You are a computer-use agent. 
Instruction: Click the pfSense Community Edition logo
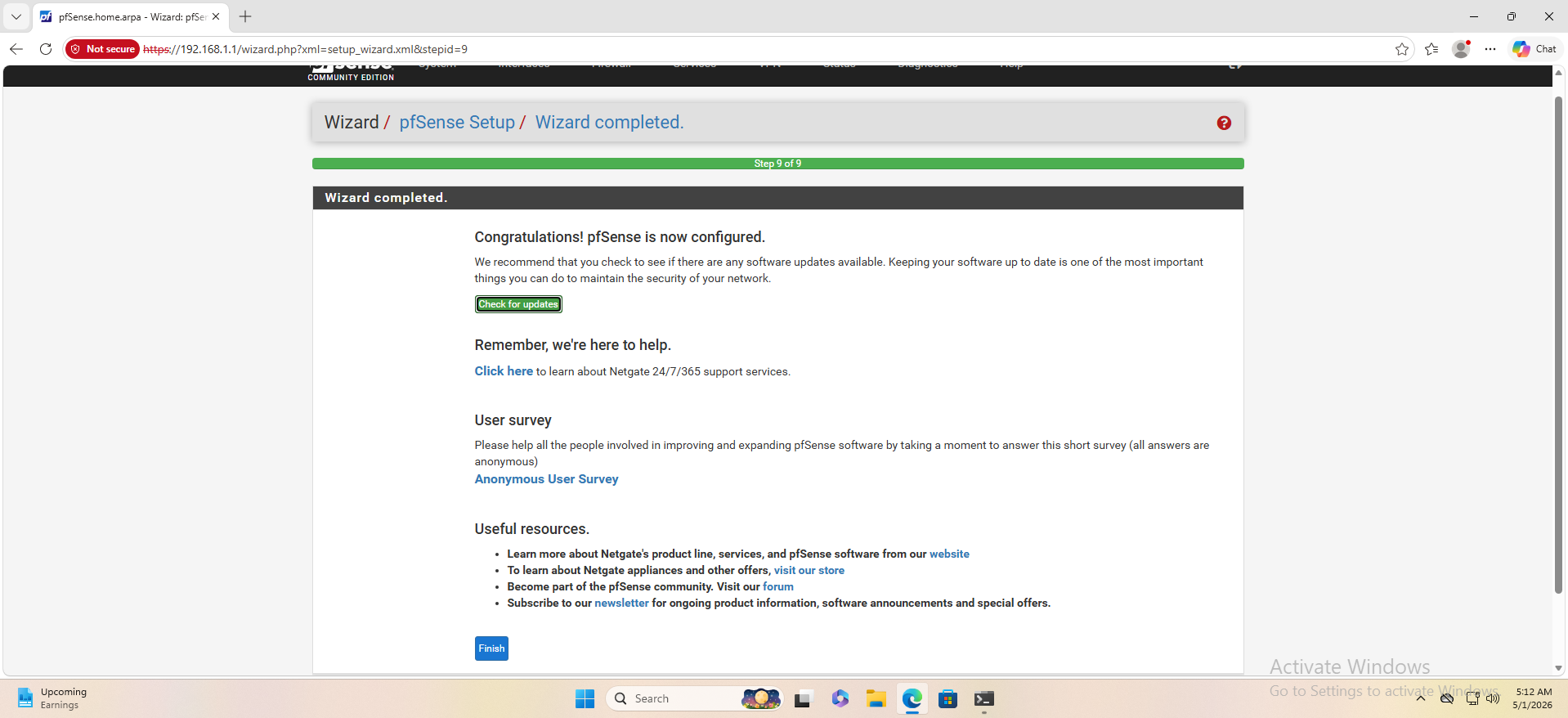click(x=351, y=72)
